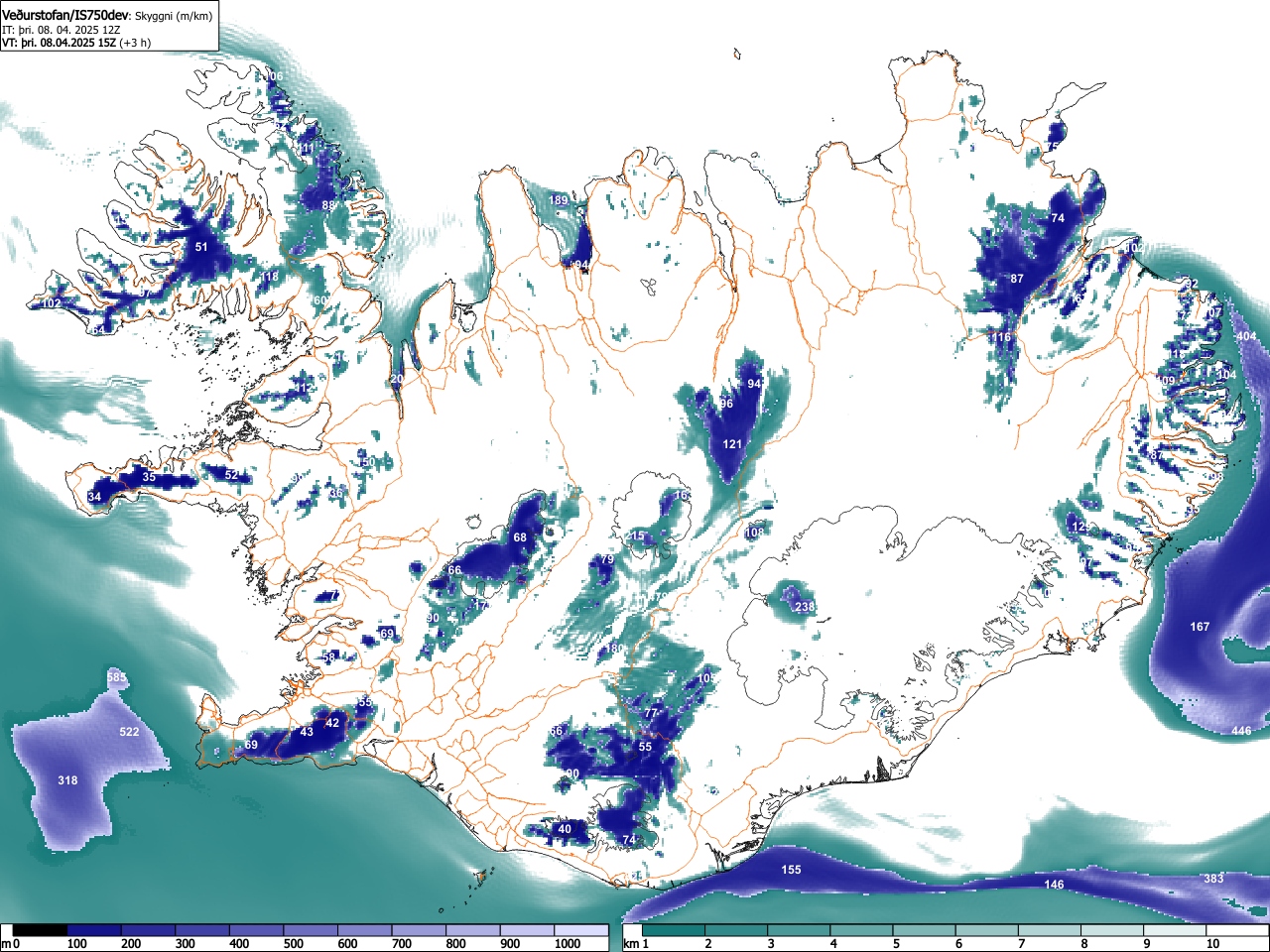Click the visibility value 40 on south coast
Screen dimensions: 1270x952
coord(565,829)
